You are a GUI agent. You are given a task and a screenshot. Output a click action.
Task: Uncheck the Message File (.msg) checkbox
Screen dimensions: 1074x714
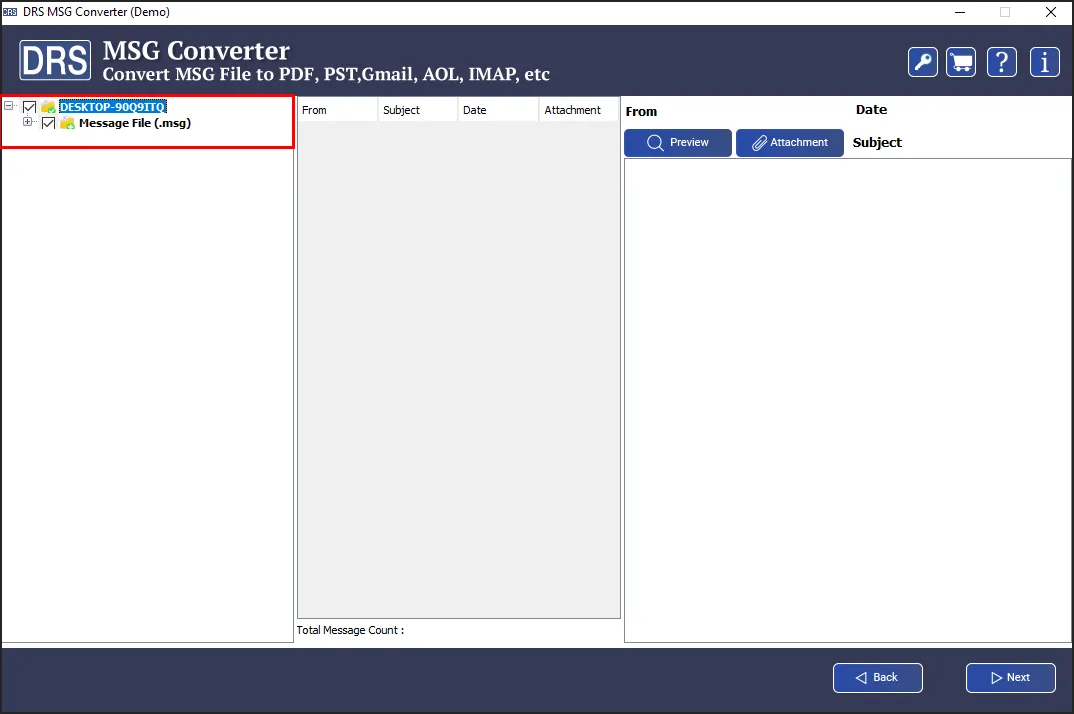[x=49, y=123]
